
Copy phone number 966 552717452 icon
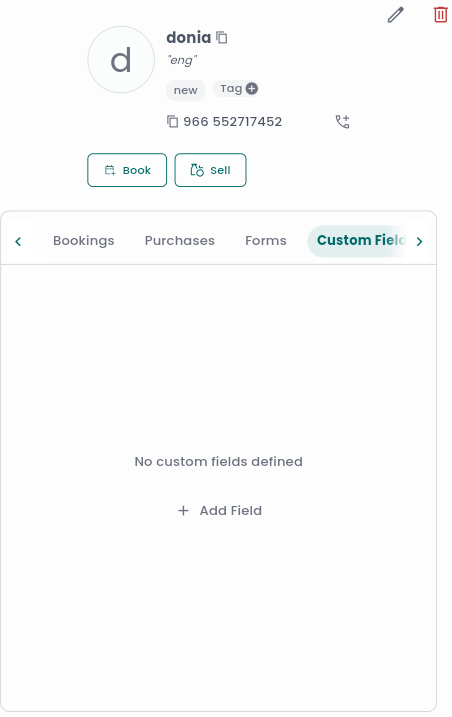172,122
